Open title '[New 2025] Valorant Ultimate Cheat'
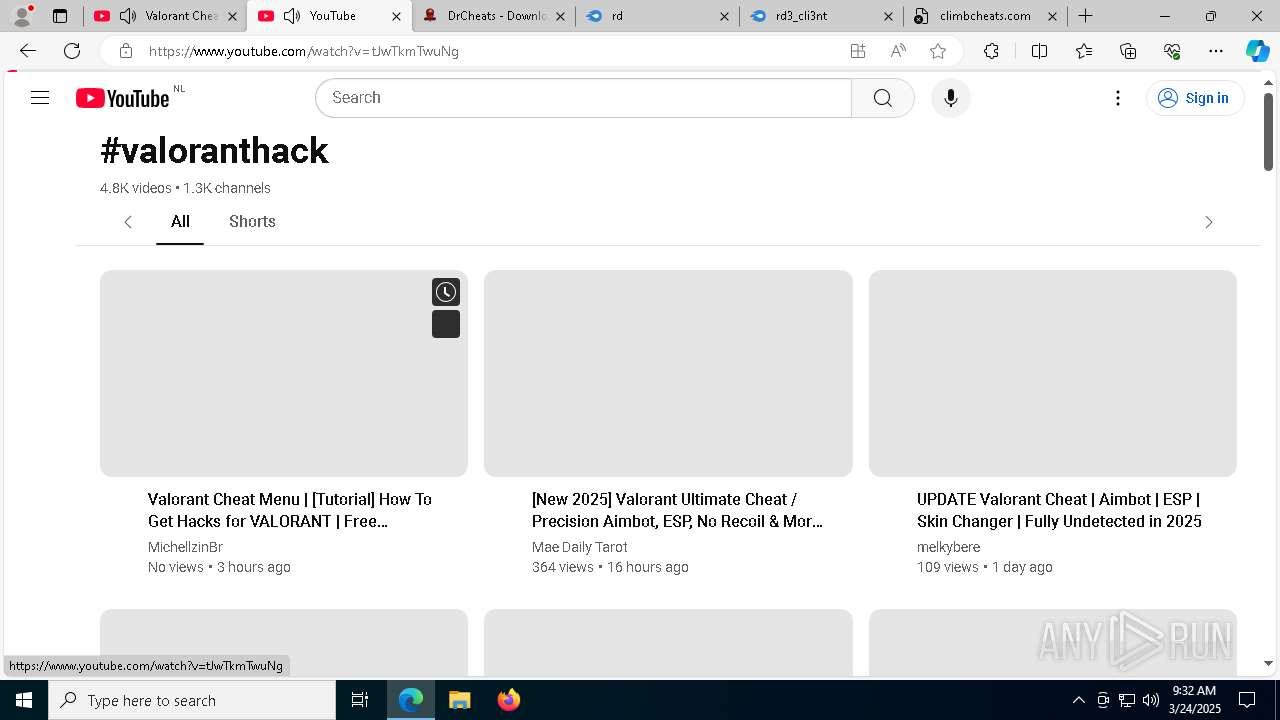Image resolution: width=1280 pixels, height=720 pixels. 677,510
